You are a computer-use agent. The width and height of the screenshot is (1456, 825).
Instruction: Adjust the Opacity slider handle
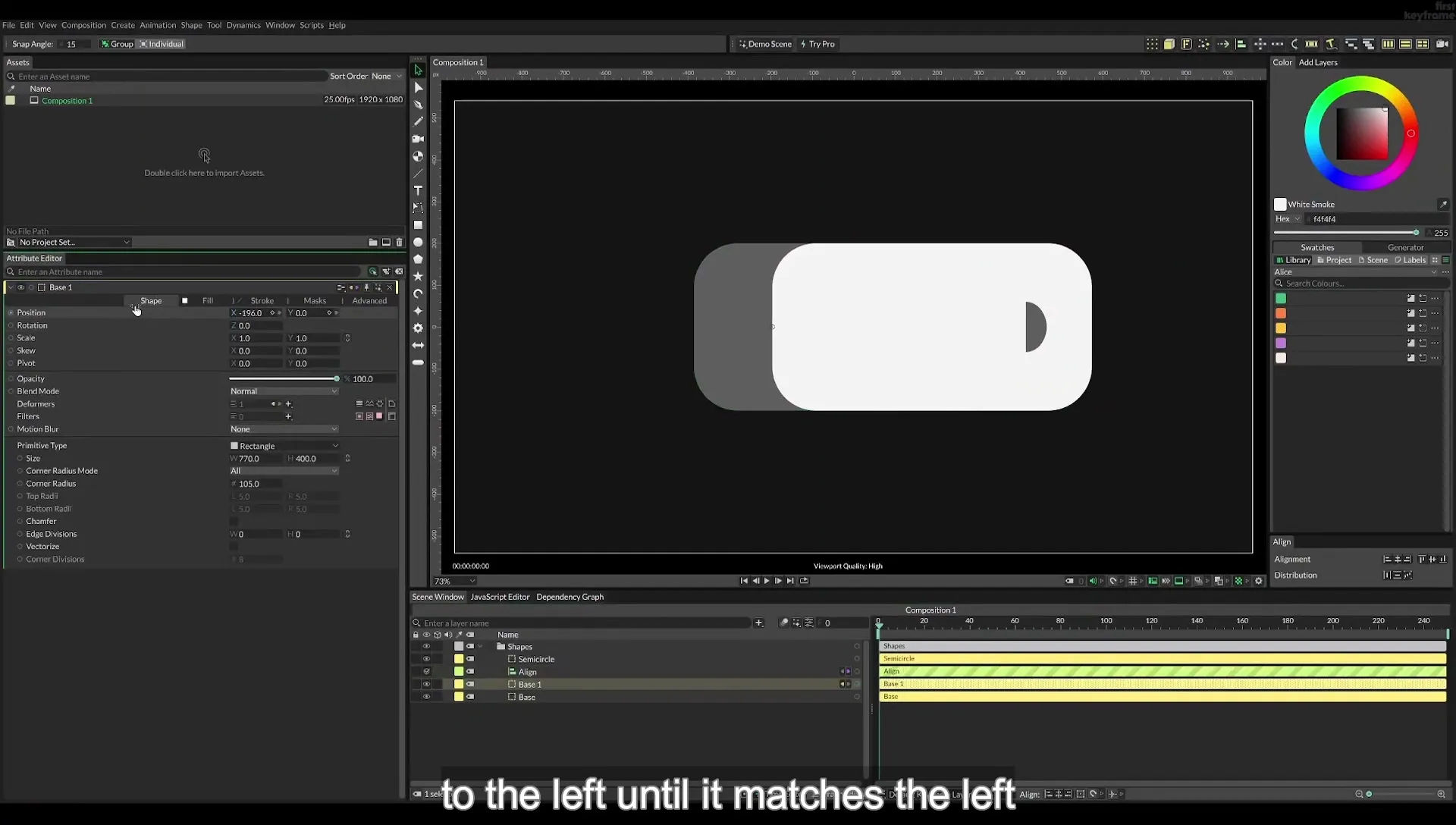pyautogui.click(x=337, y=379)
